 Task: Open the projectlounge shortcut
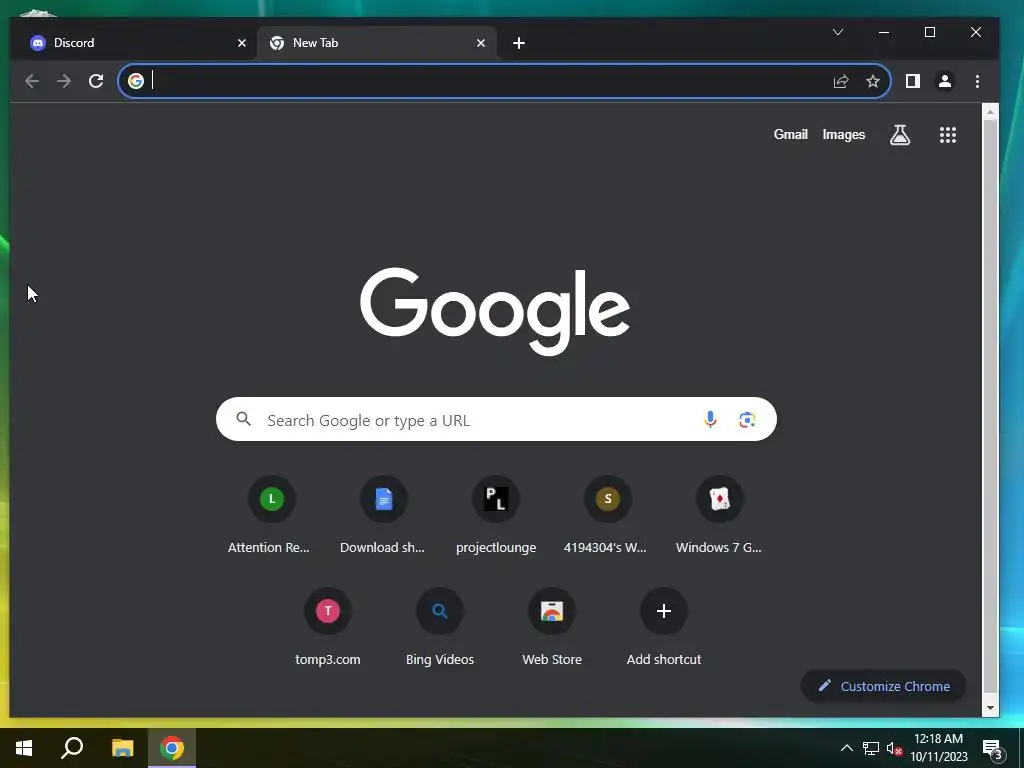496,515
